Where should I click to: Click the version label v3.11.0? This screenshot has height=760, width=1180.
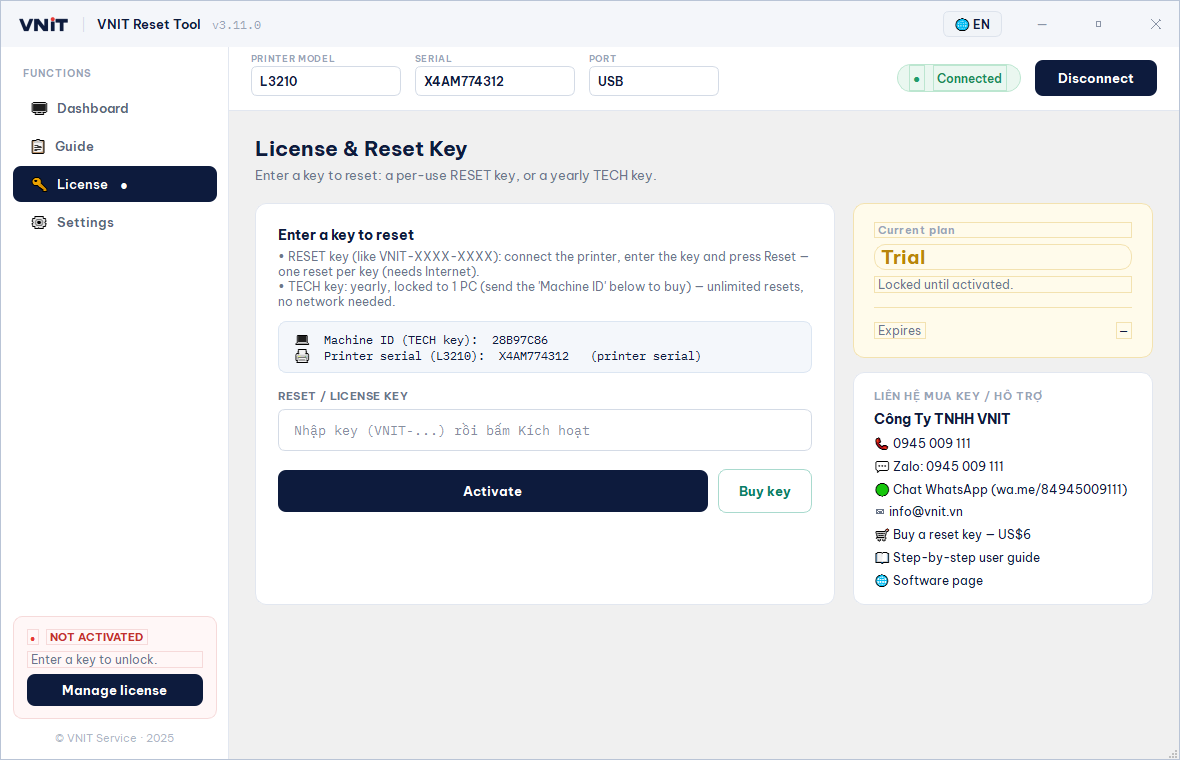[236, 26]
